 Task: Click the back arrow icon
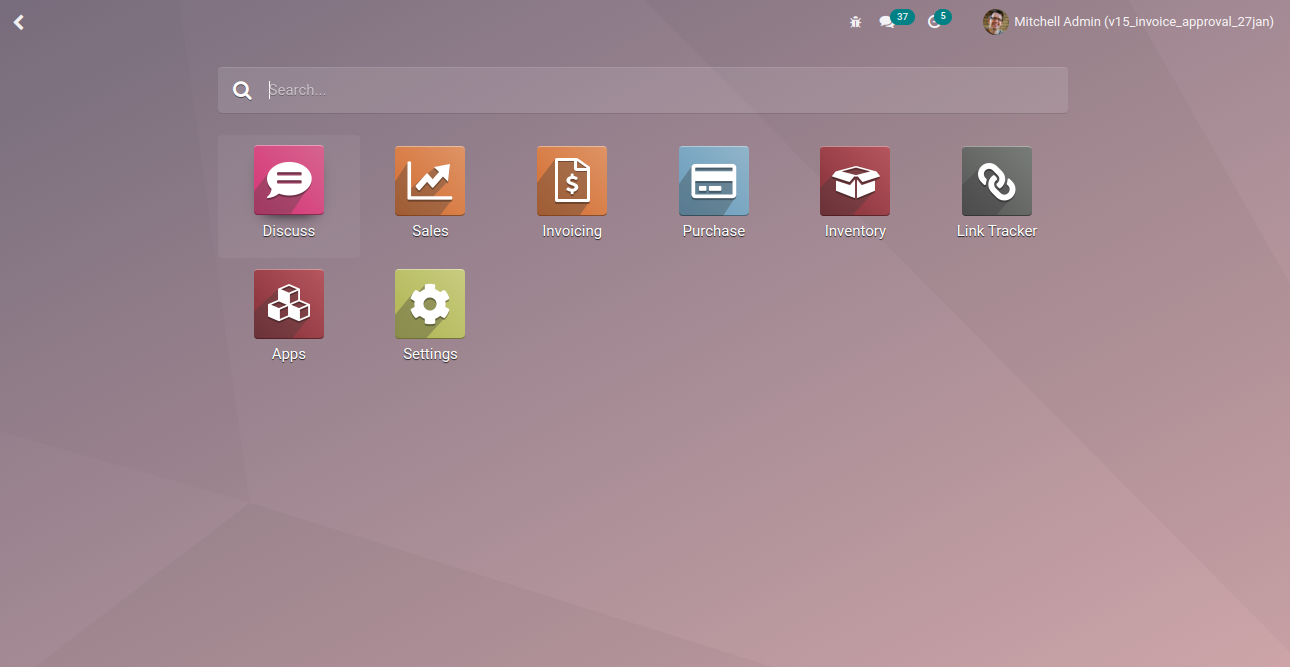(x=18, y=22)
